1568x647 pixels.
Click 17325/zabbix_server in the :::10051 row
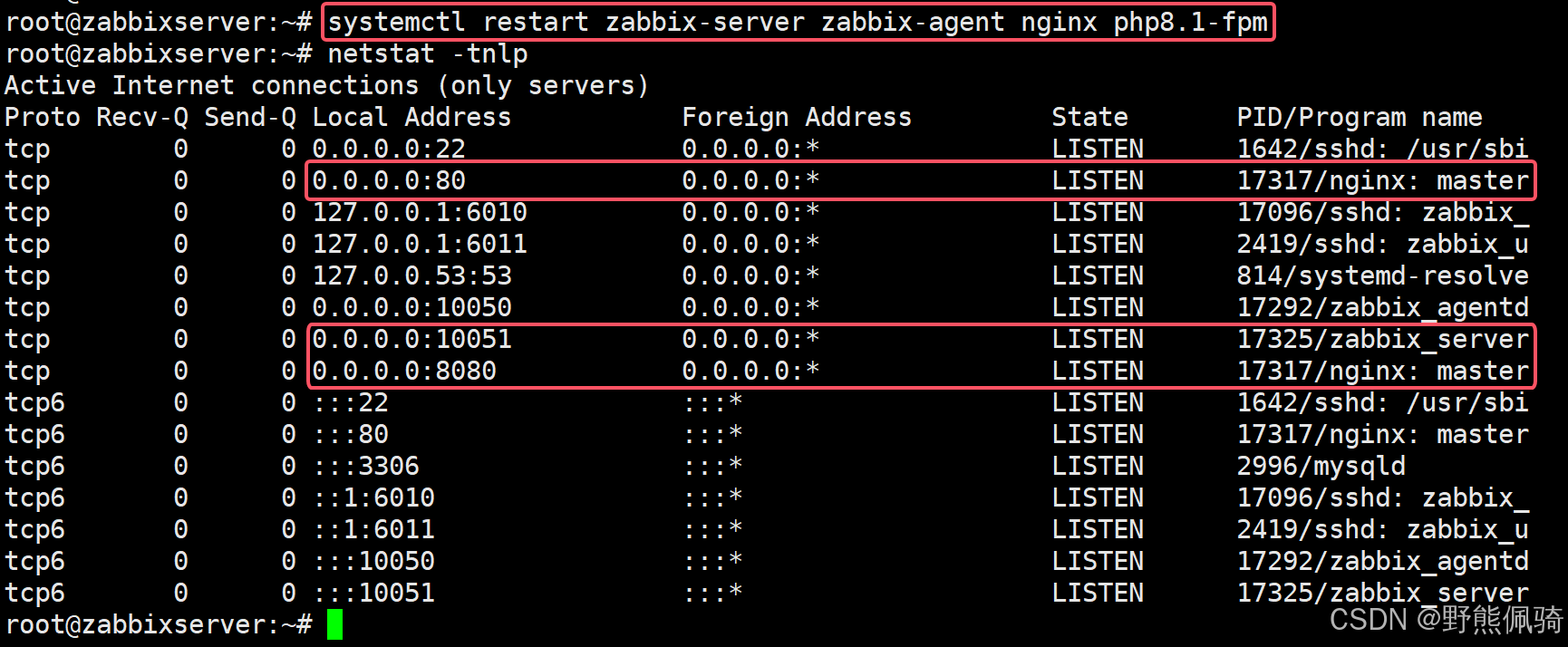coord(1383,593)
